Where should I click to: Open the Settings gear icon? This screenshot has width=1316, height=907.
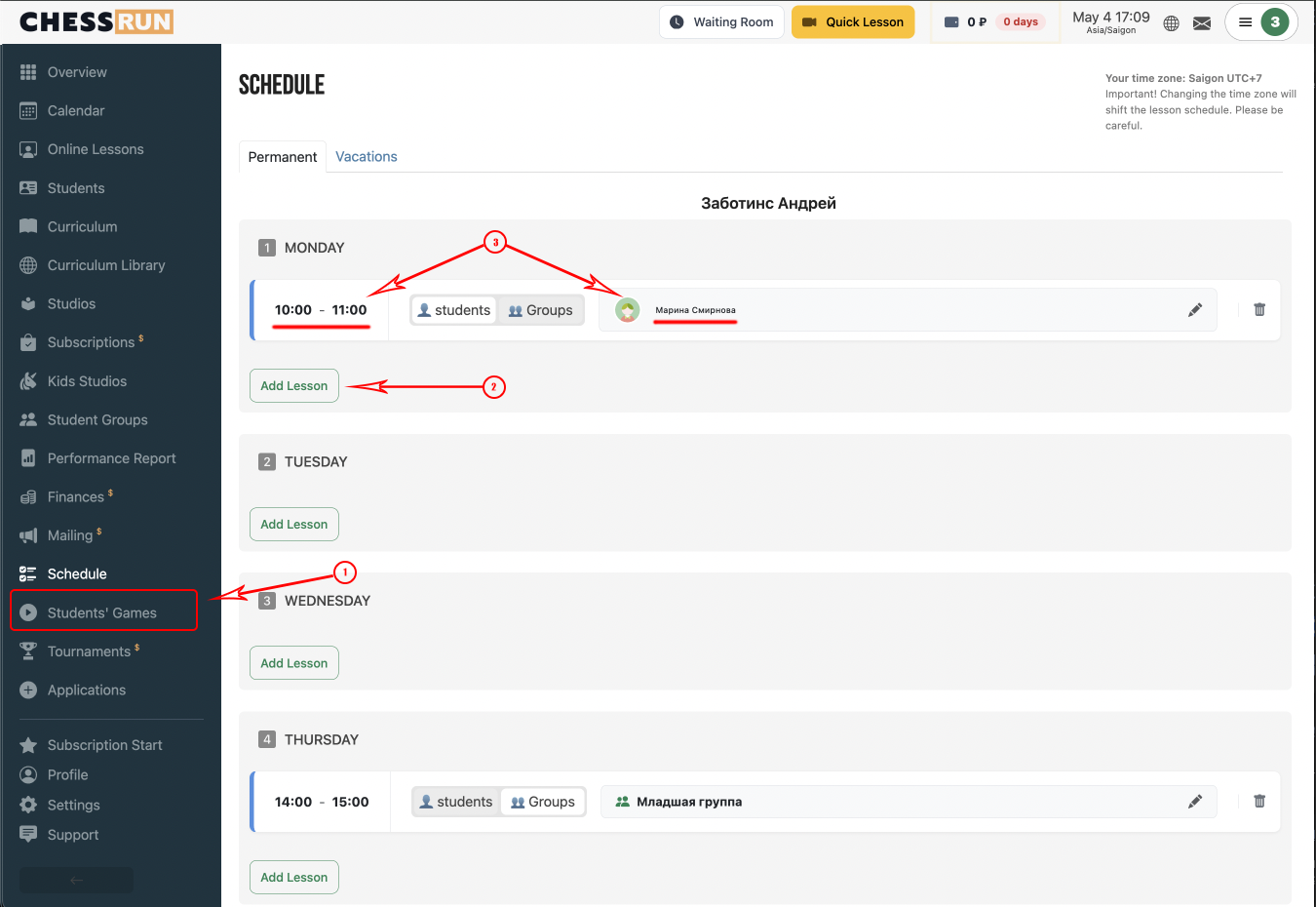[28, 805]
